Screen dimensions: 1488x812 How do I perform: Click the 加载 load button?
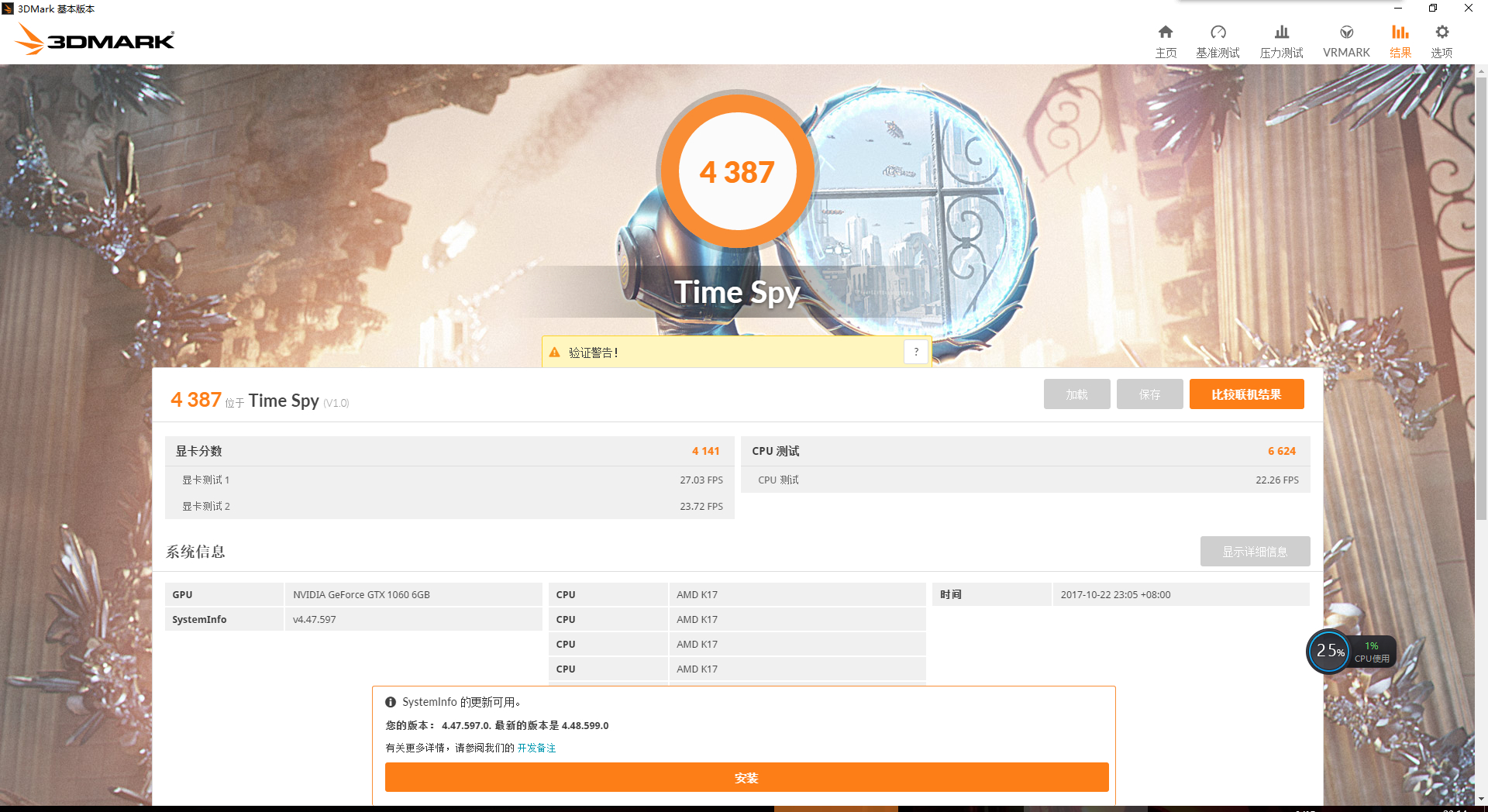(1076, 394)
